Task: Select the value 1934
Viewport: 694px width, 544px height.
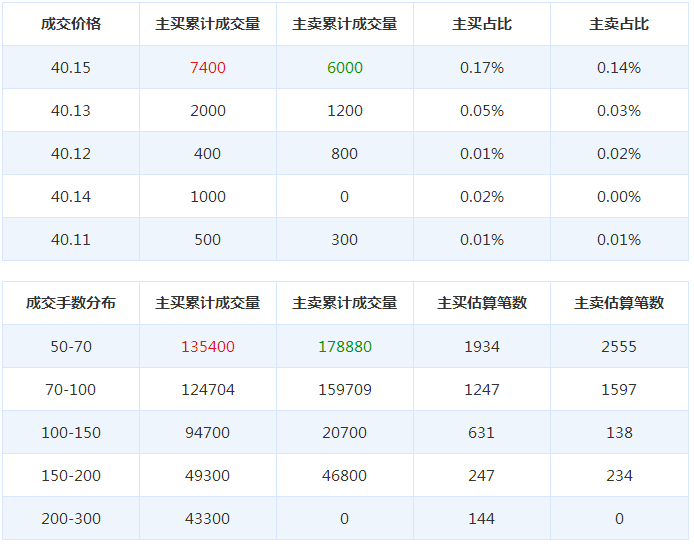Action: tap(482, 347)
